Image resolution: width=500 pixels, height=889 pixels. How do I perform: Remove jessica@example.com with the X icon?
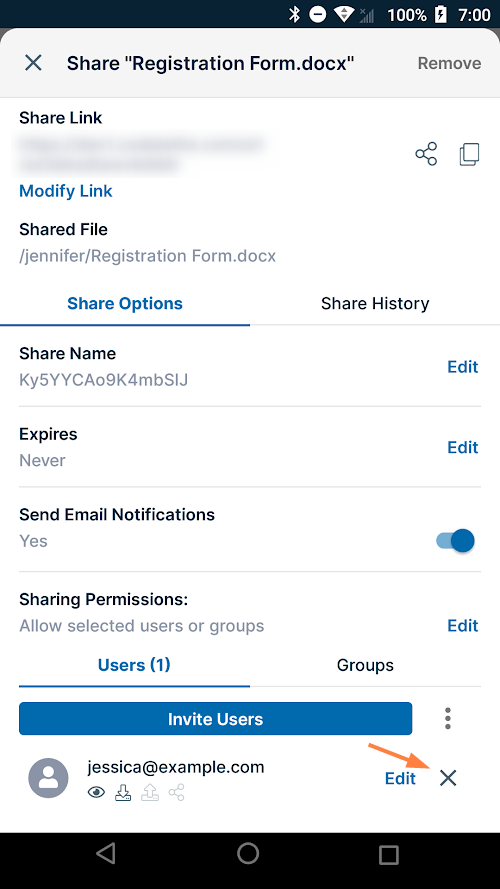click(x=448, y=778)
